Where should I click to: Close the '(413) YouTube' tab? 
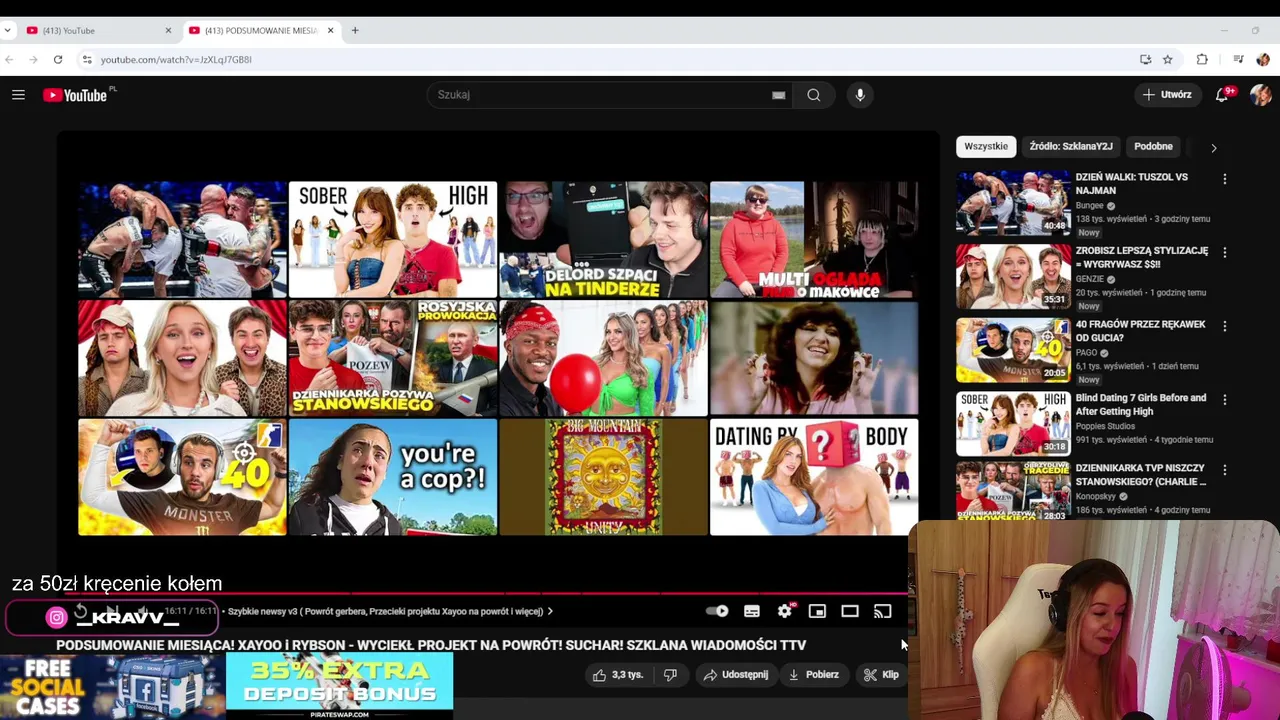point(168,31)
